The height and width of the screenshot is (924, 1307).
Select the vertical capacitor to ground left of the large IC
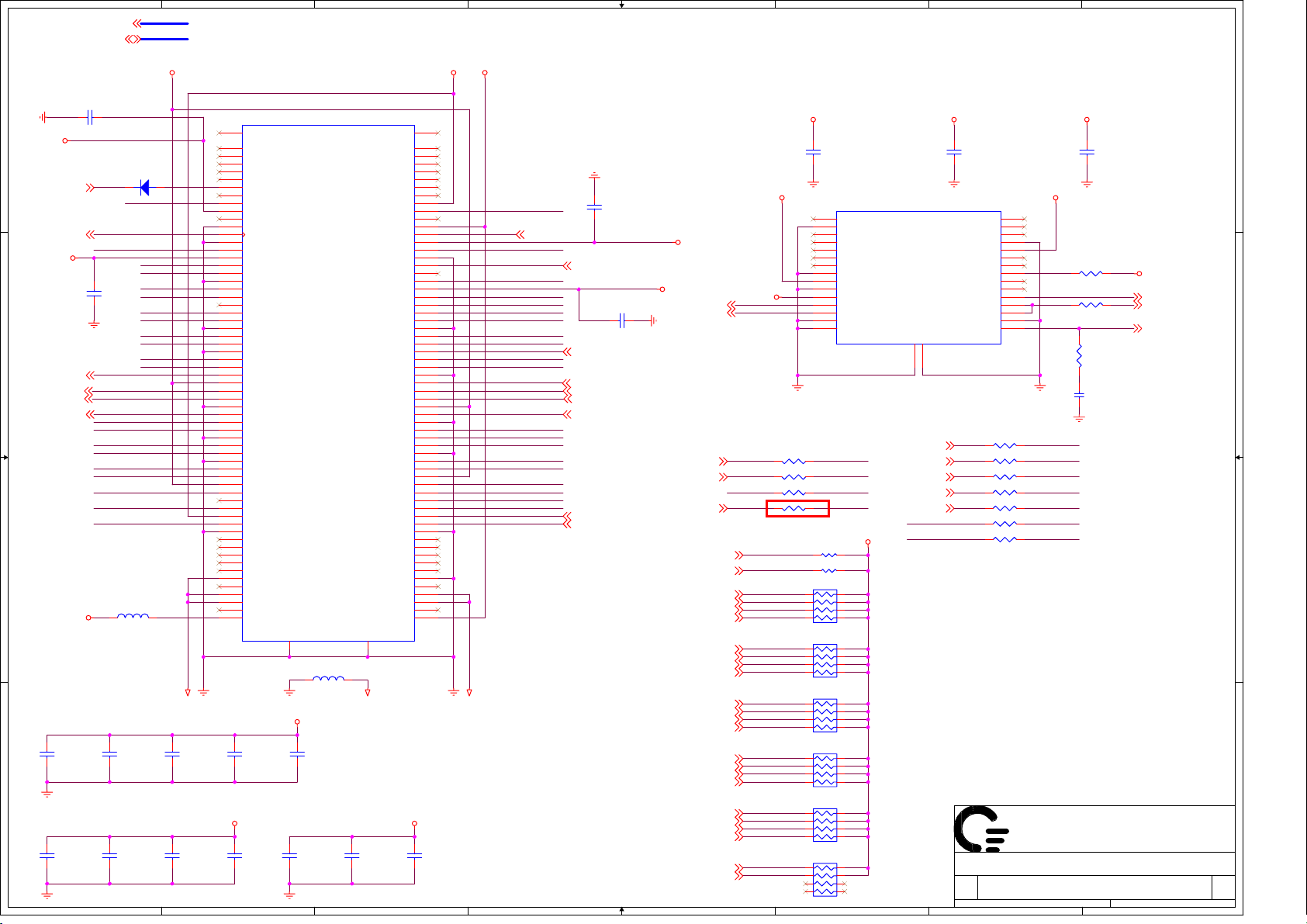94,293
